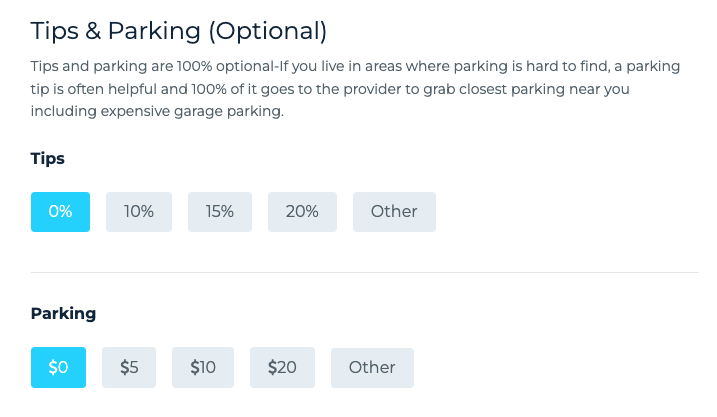Select $0 for parking
Image resolution: width=717 pixels, height=417 pixels.
[58, 367]
